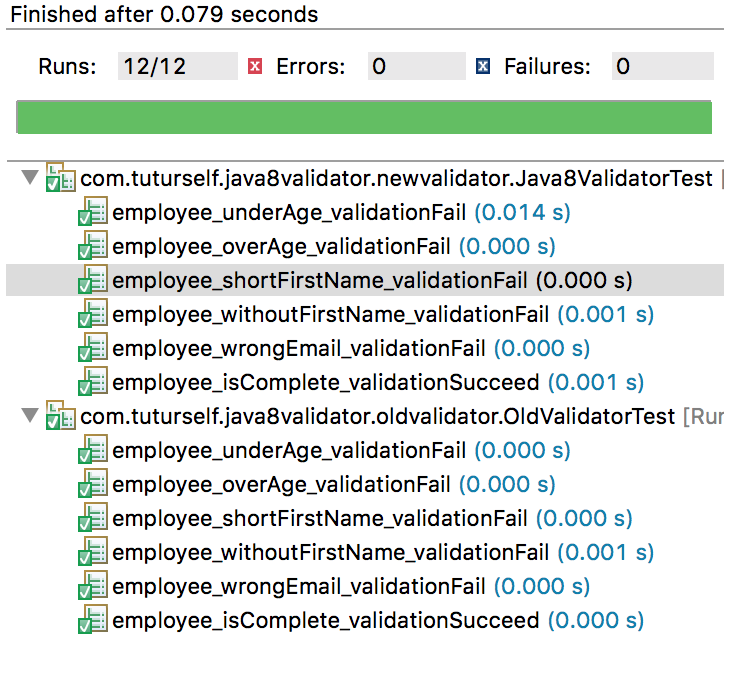Select employee_underAge_validationFail under OldValidatorTest
This screenshot has height=700, width=730.
coord(289,451)
